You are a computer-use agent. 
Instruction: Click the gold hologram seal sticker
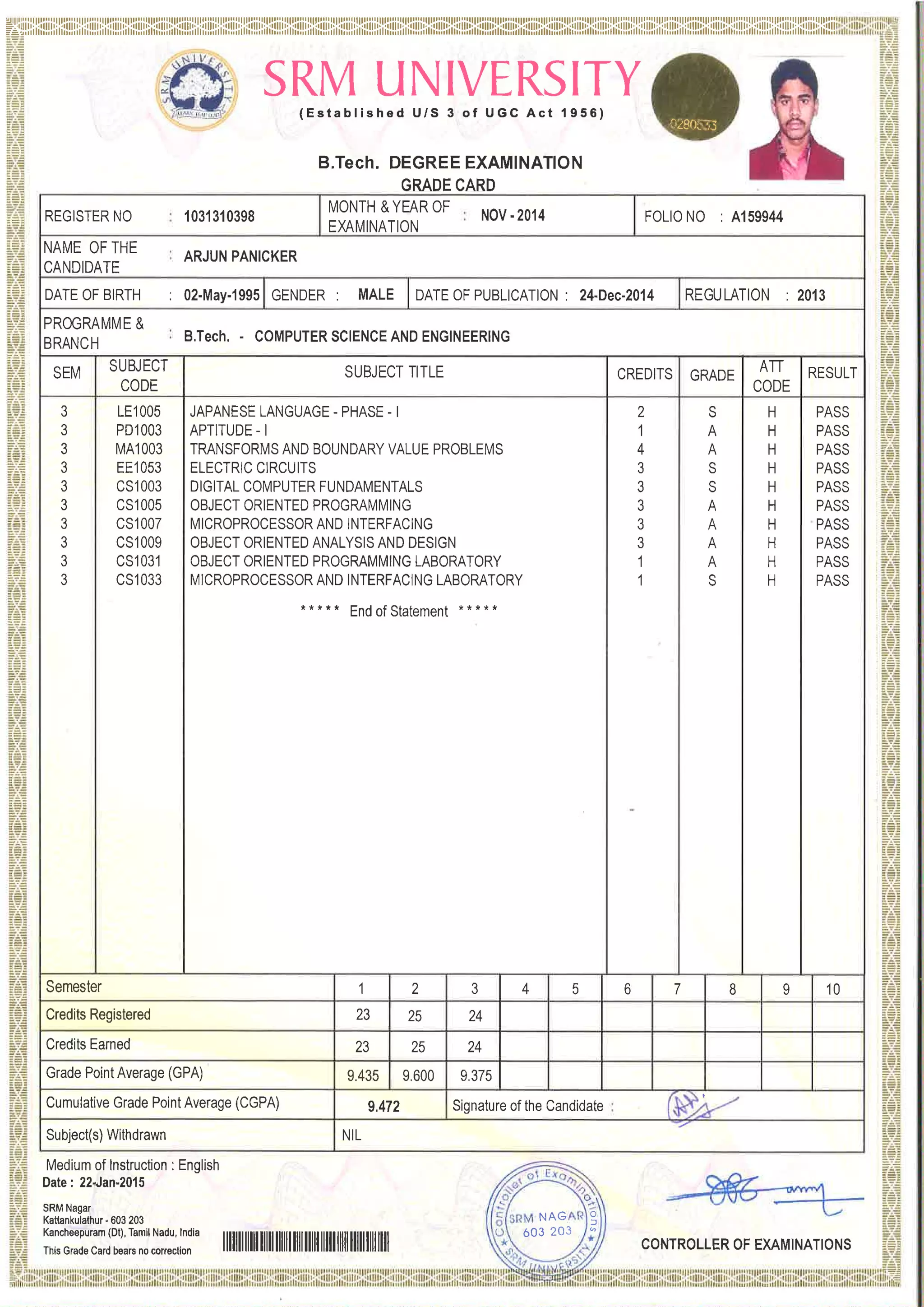pyautogui.click(x=695, y=97)
